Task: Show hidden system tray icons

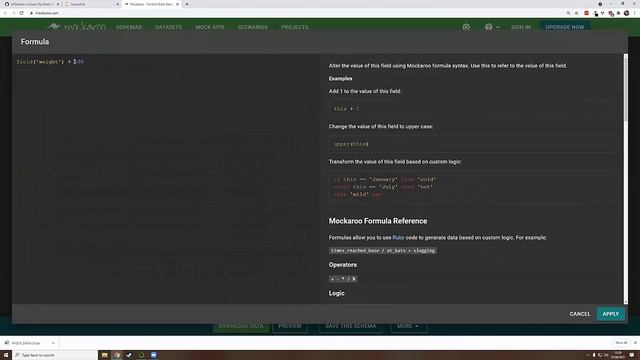Action: [x=588, y=355]
